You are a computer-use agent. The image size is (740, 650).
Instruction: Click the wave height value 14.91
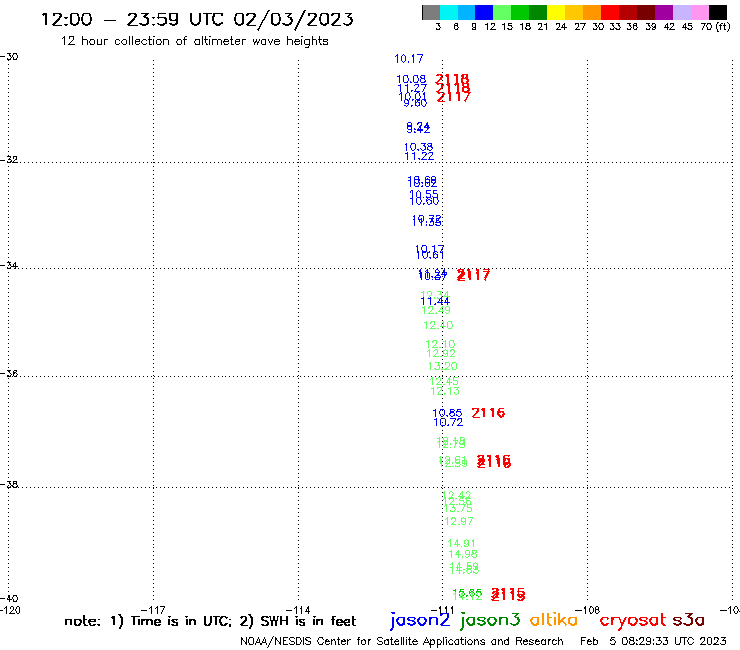click(x=462, y=543)
